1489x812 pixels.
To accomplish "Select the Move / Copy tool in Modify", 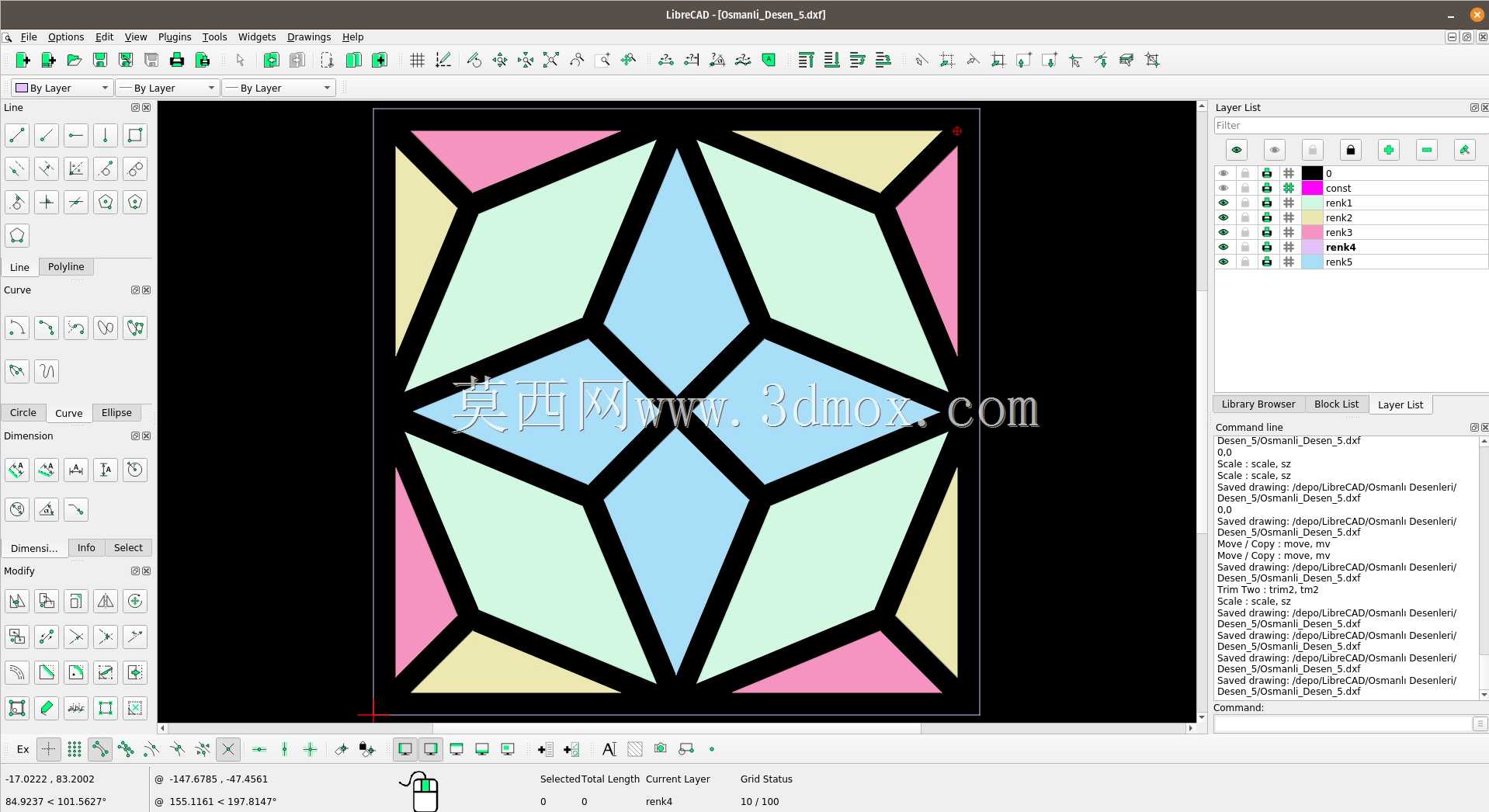I will point(17,601).
